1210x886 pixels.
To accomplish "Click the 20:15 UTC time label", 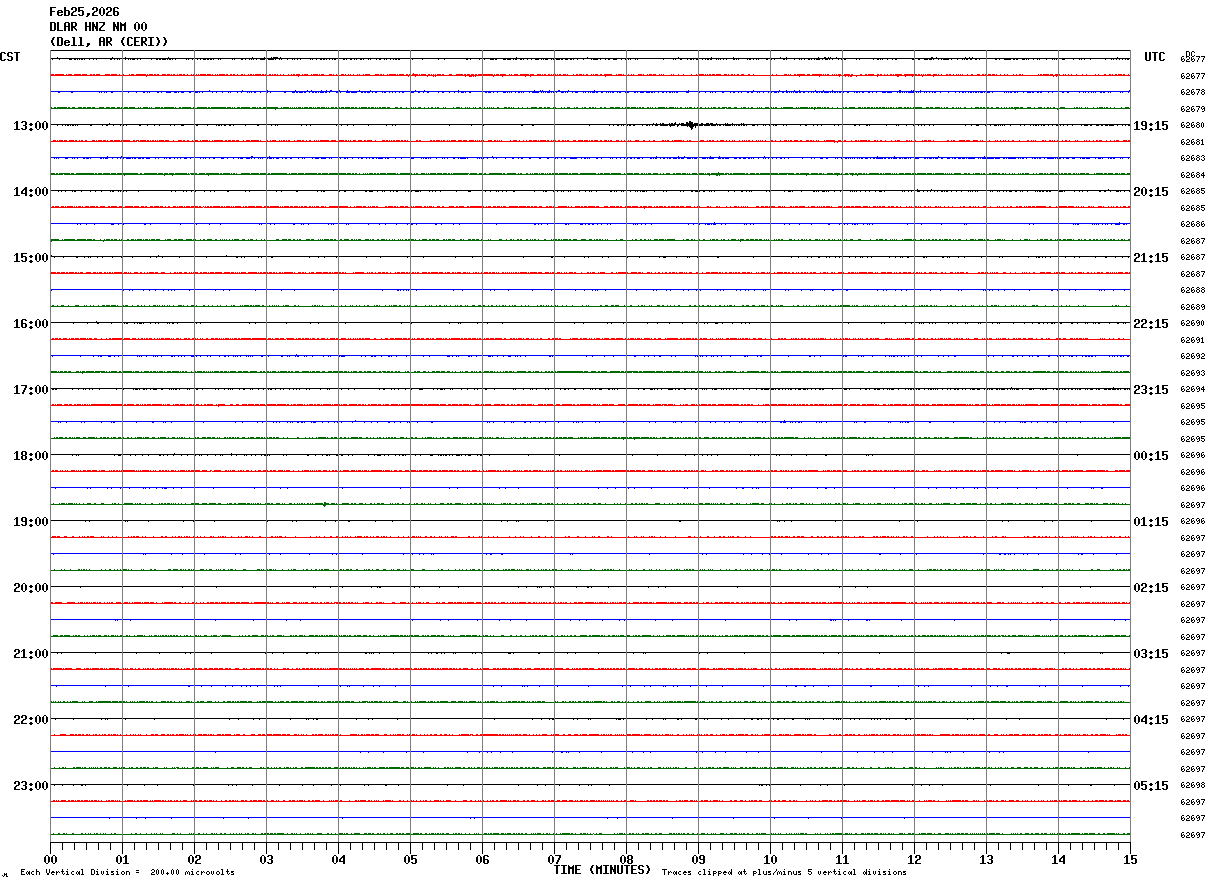I will [1151, 192].
